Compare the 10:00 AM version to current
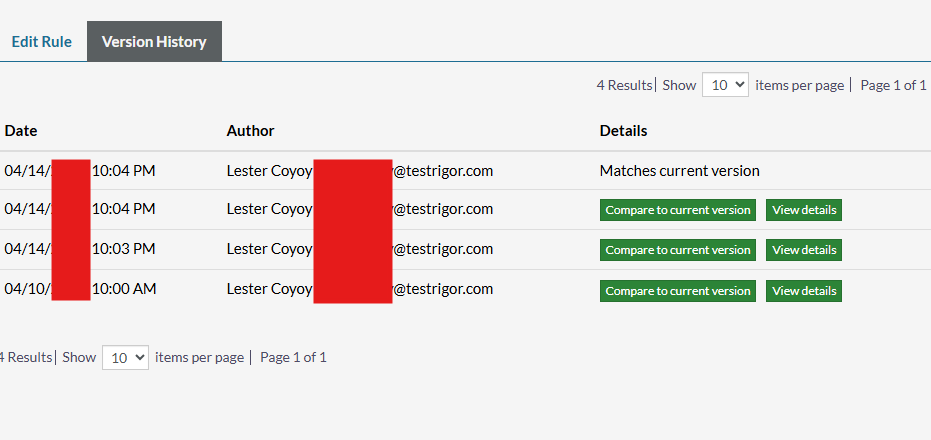Viewport: 931px width, 440px height. [677, 291]
